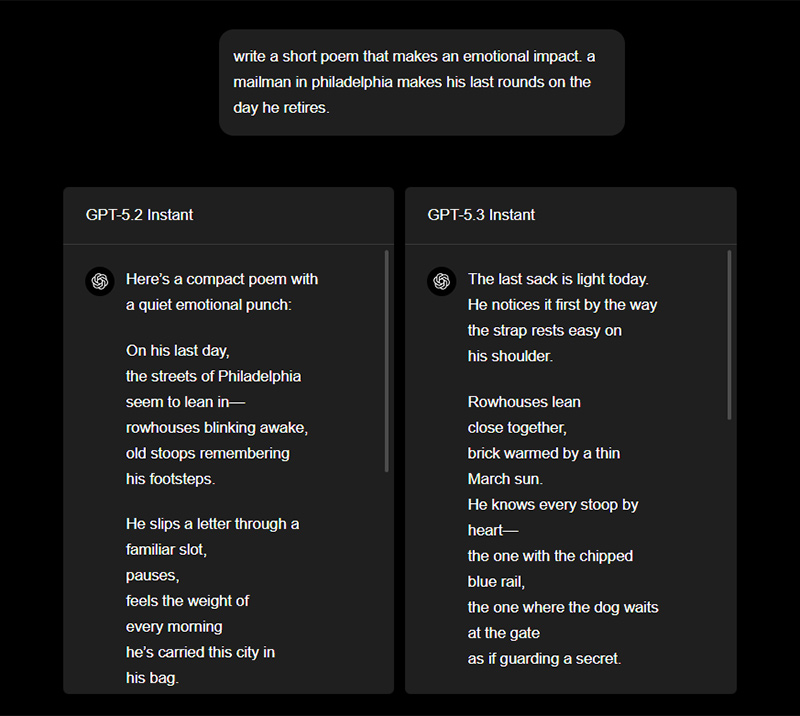The image size is (800, 716).
Task: Click the ChatGPT logo in GPT-5.2 panel
Action: tap(100, 281)
